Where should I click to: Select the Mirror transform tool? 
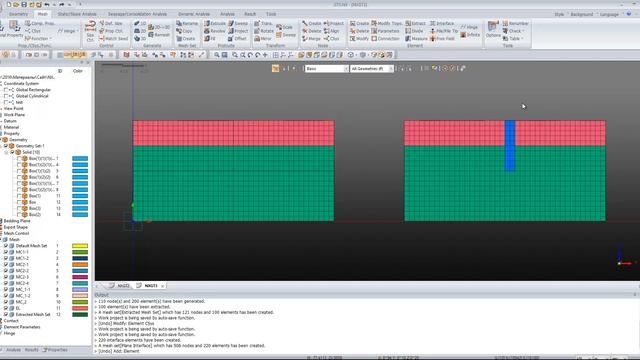click(263, 38)
